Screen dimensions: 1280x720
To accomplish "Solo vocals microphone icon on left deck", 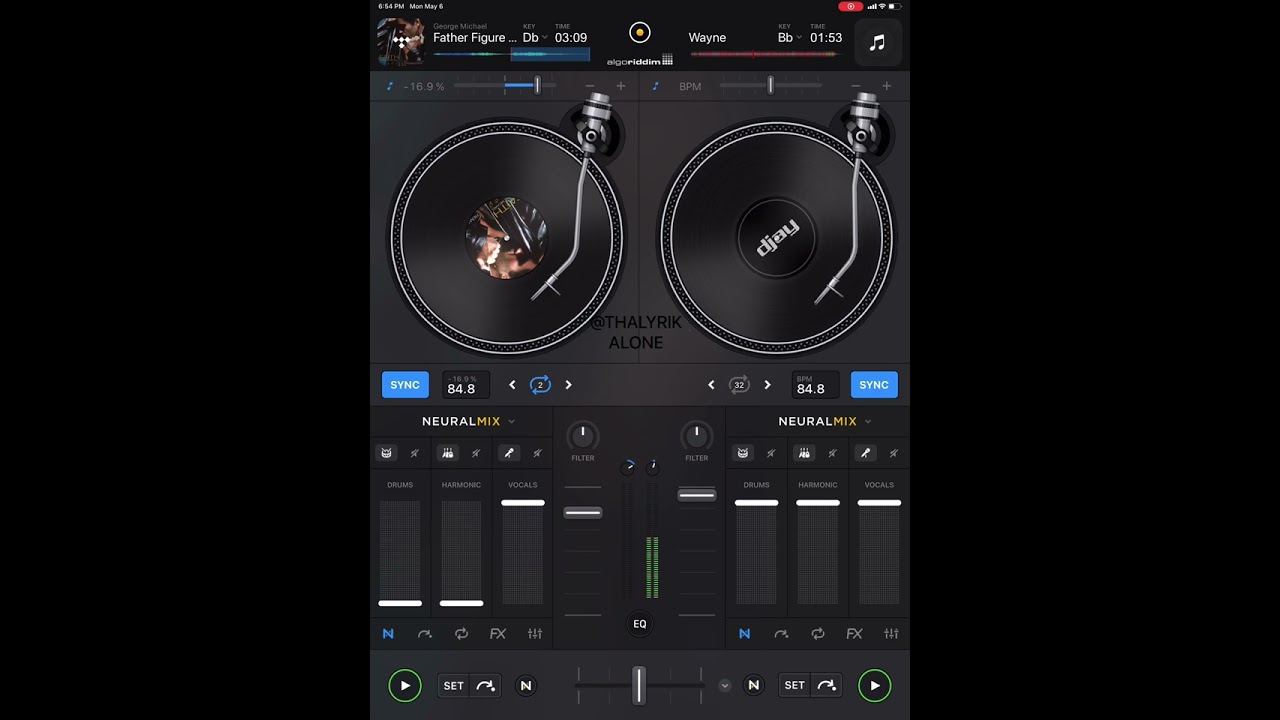I will click(509, 453).
